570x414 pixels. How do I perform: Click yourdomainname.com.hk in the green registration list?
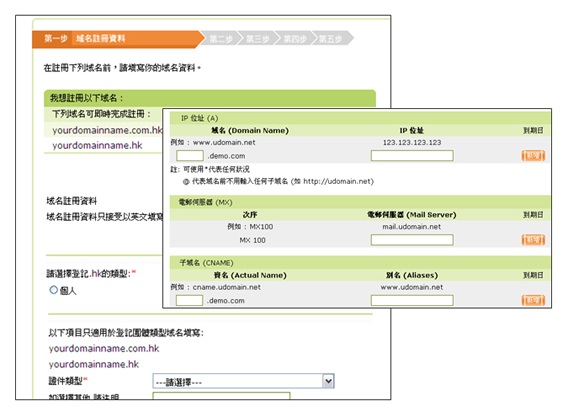[x=107, y=130]
